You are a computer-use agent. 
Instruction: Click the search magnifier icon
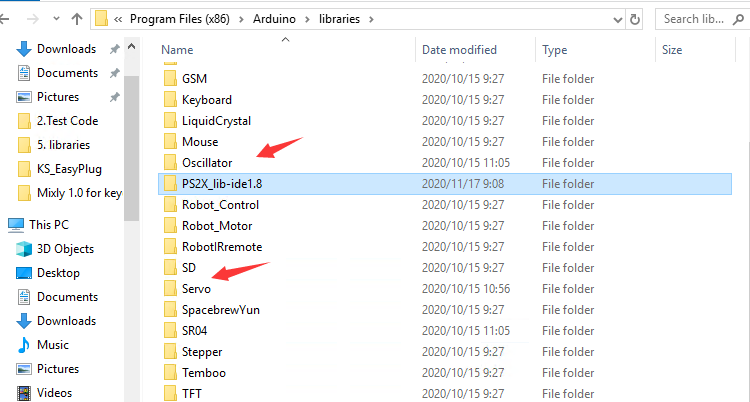point(738,20)
